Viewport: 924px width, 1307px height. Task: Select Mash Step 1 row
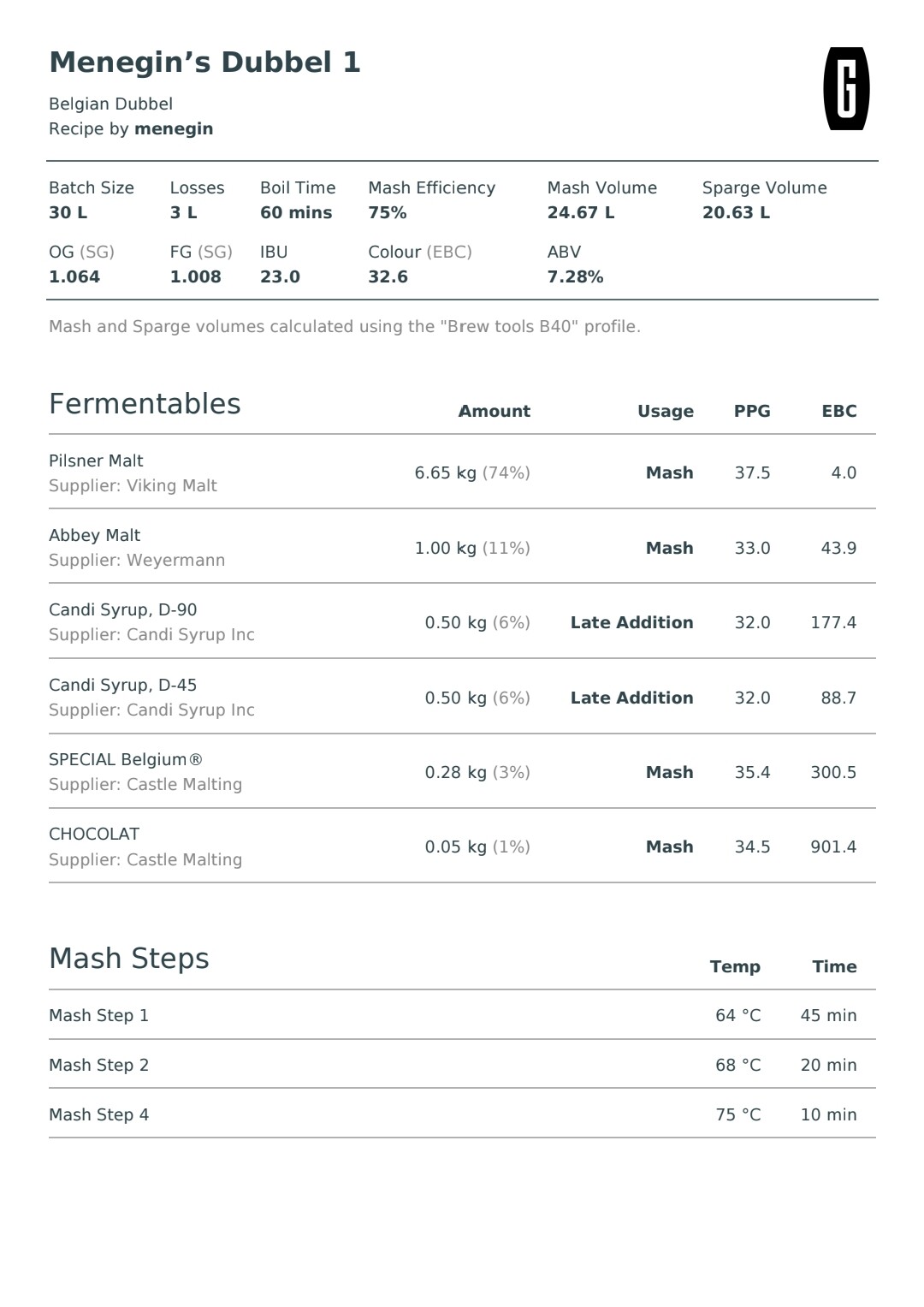coord(462,1015)
